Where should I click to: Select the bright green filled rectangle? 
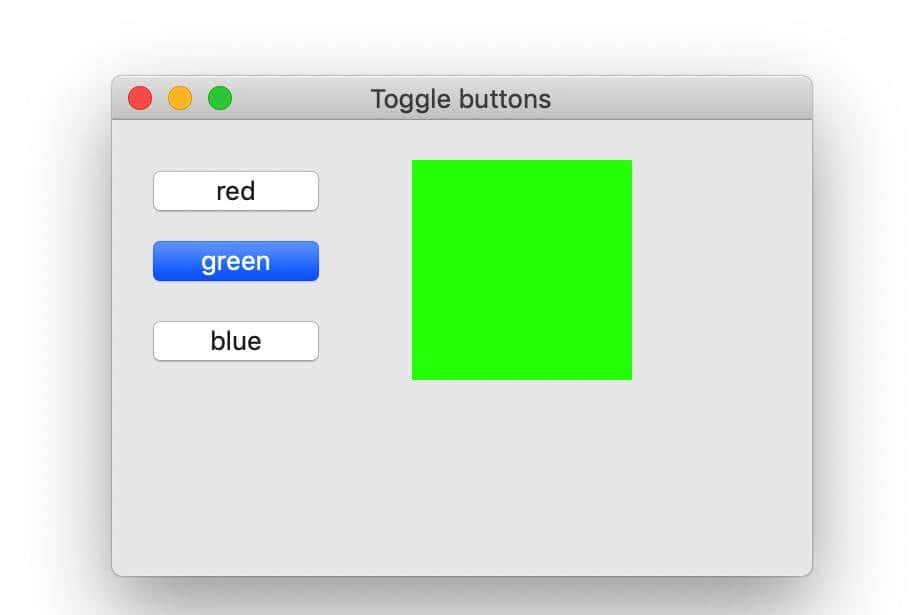pos(521,270)
